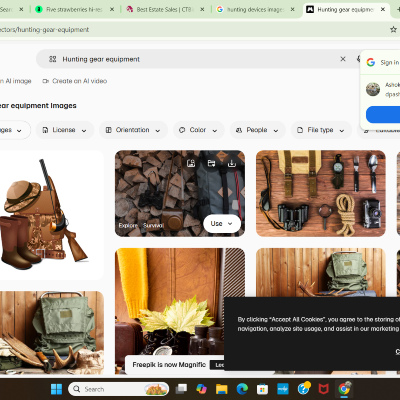
Task: Save the firewood image to collection
Action: [211, 163]
